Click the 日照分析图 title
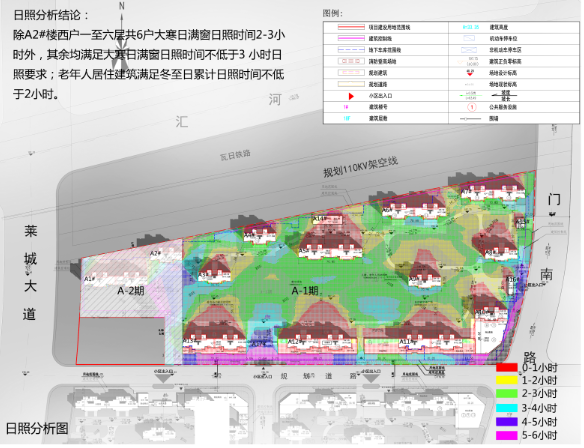The height and width of the screenshot is (448, 584). 37,428
